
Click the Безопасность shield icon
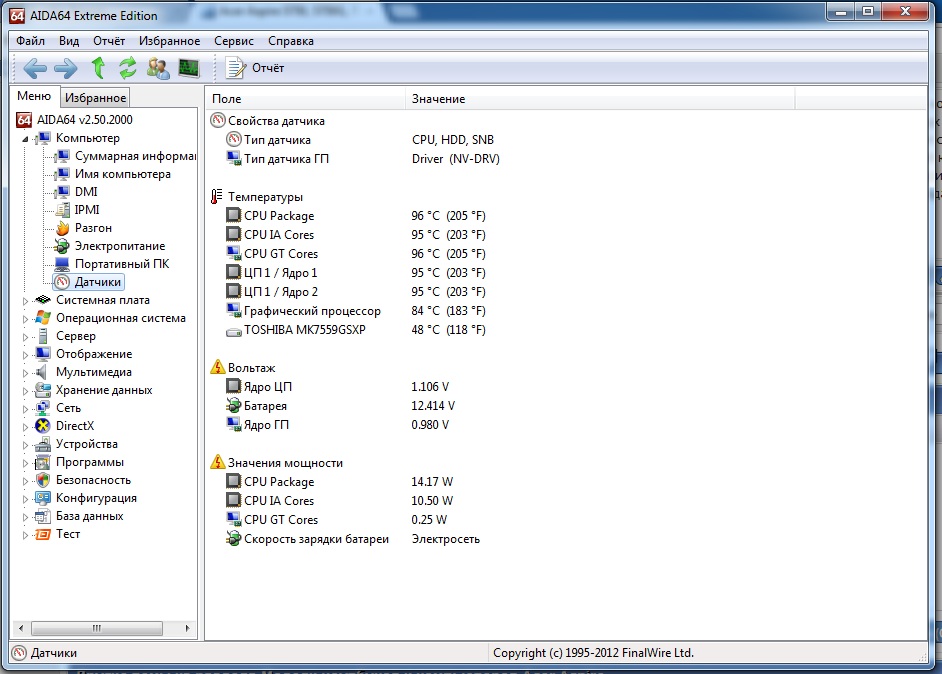tap(43, 480)
